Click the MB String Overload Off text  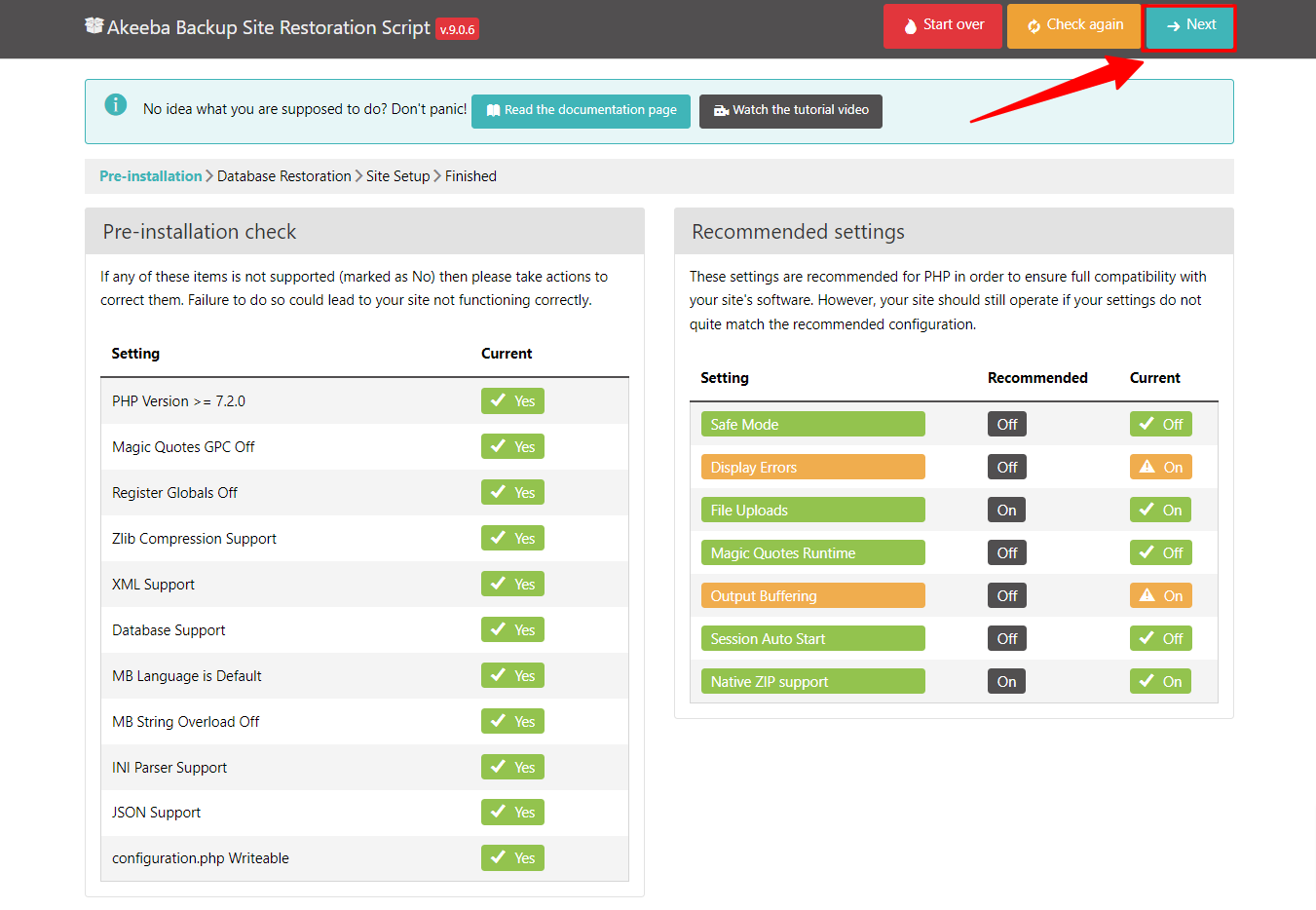pos(185,722)
